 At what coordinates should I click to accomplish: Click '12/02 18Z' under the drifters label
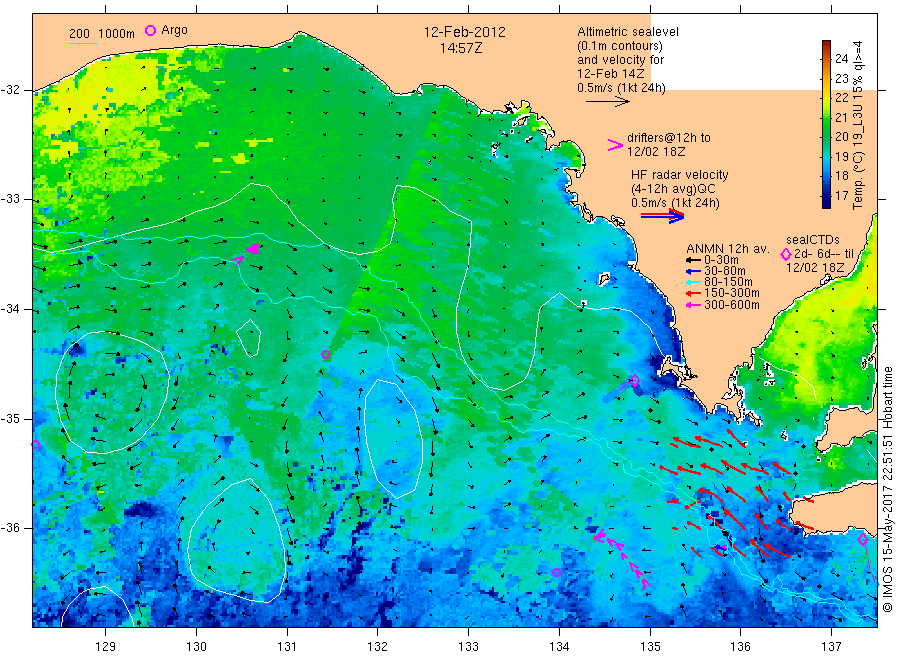[656, 152]
